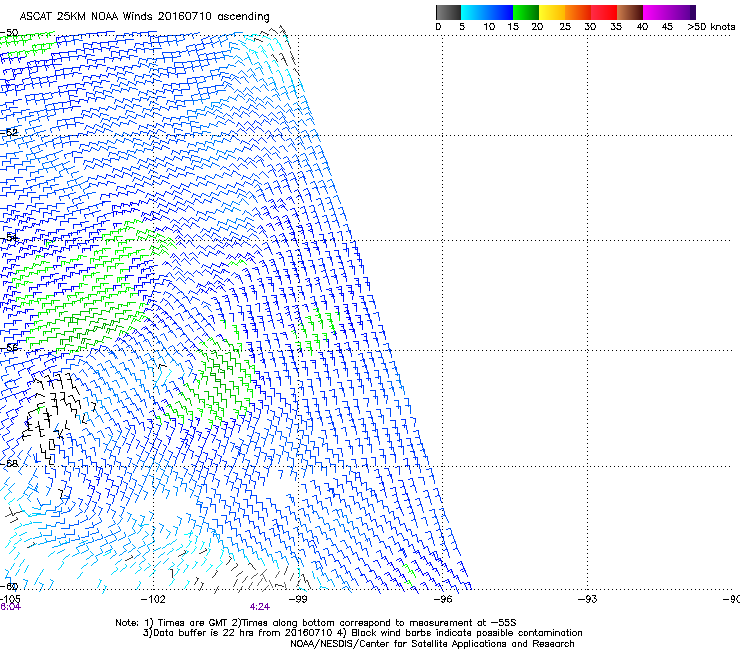Click the ASCAT 25KM NOAA Winds title text
The width and height of the screenshot is (740, 650).
144,17
